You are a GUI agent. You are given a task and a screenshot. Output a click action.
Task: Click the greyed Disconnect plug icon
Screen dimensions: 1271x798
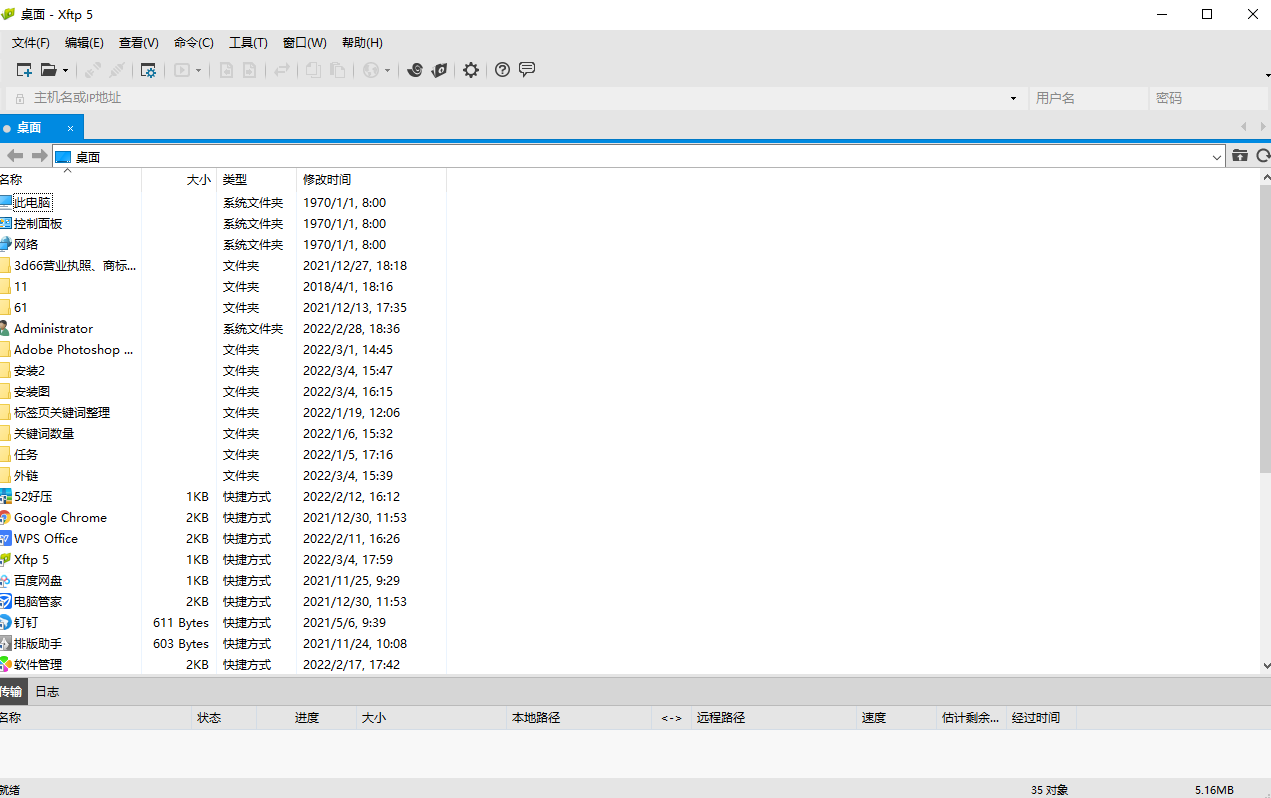pos(117,70)
